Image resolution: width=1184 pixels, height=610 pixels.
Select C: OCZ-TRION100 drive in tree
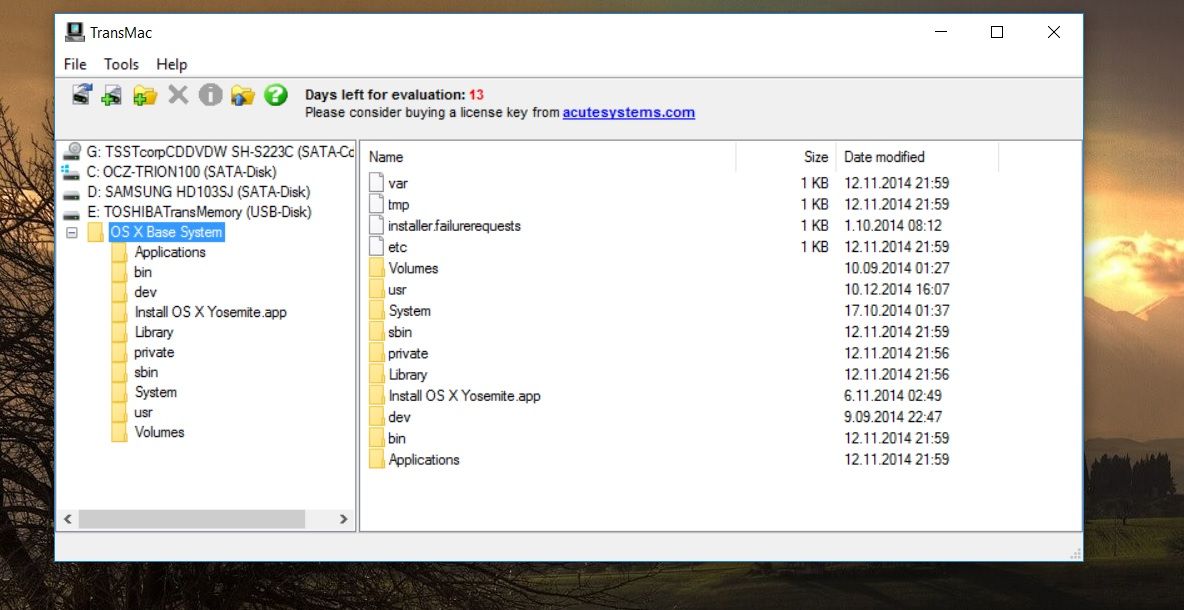pyautogui.click(x=181, y=172)
